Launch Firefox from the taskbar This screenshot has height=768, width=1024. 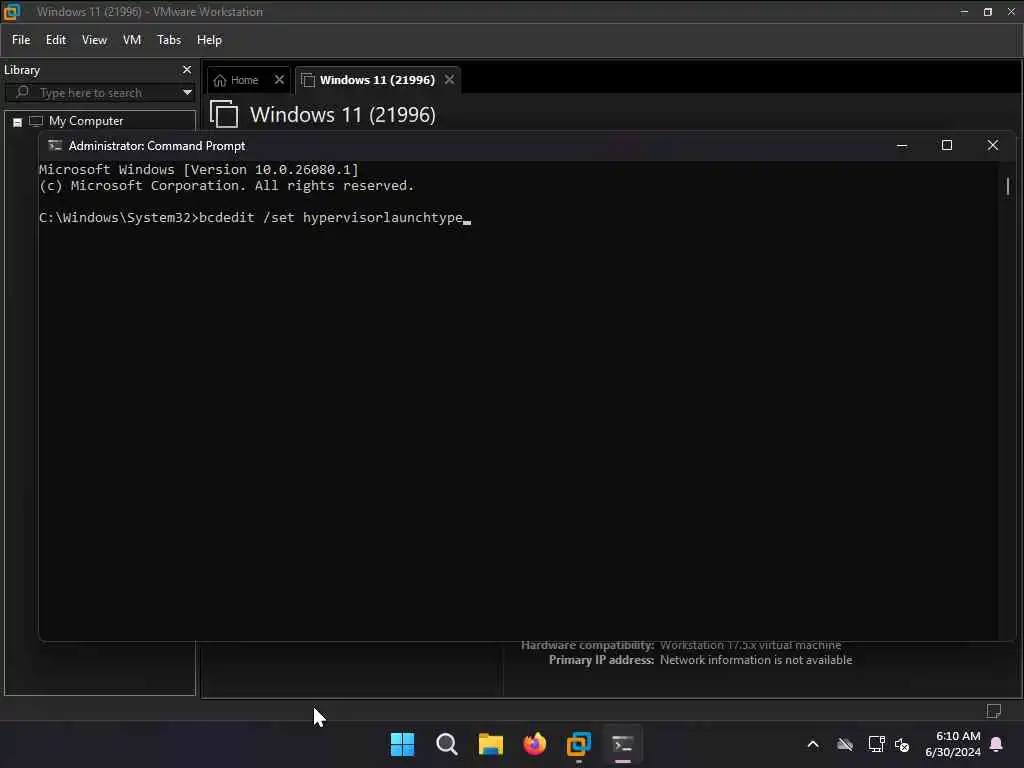click(535, 744)
